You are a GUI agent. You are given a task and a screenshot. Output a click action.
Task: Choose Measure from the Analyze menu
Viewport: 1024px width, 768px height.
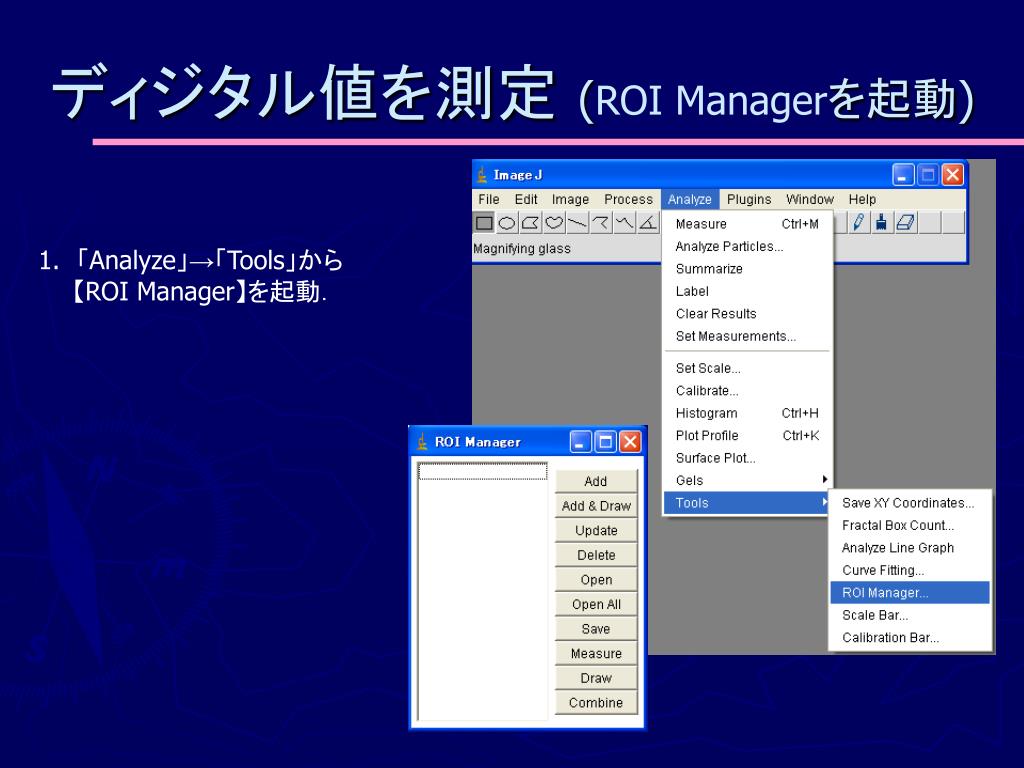pyautogui.click(x=748, y=224)
